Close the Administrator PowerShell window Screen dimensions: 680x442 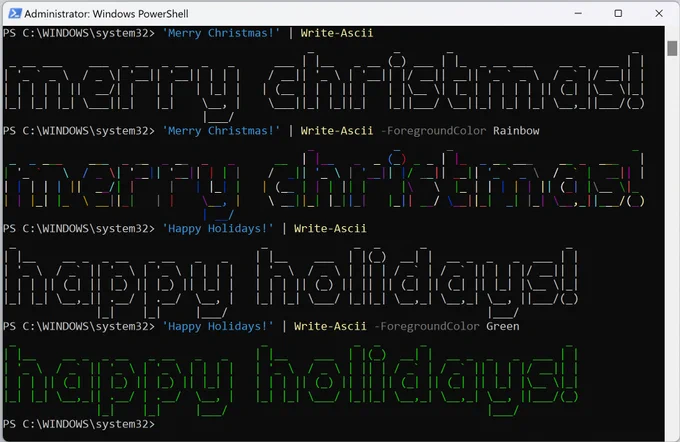659,13
